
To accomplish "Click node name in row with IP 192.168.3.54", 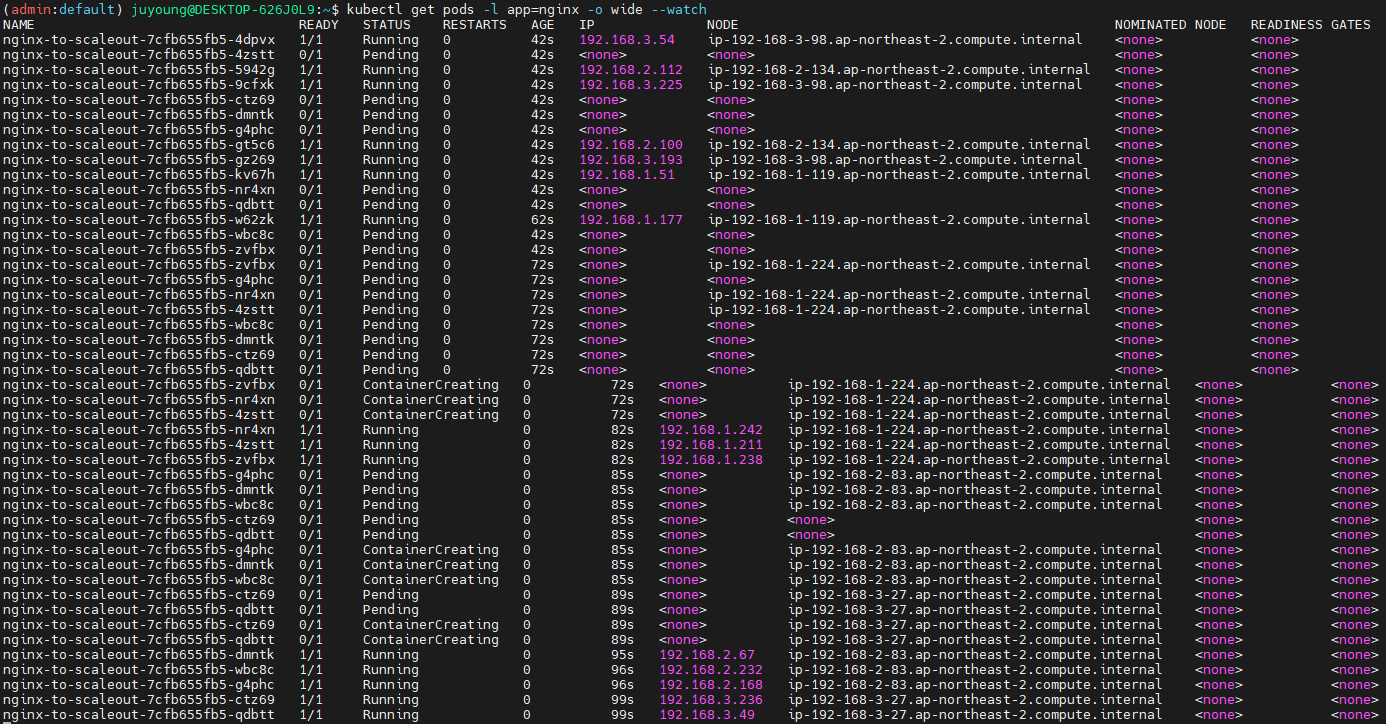I will [x=895, y=40].
